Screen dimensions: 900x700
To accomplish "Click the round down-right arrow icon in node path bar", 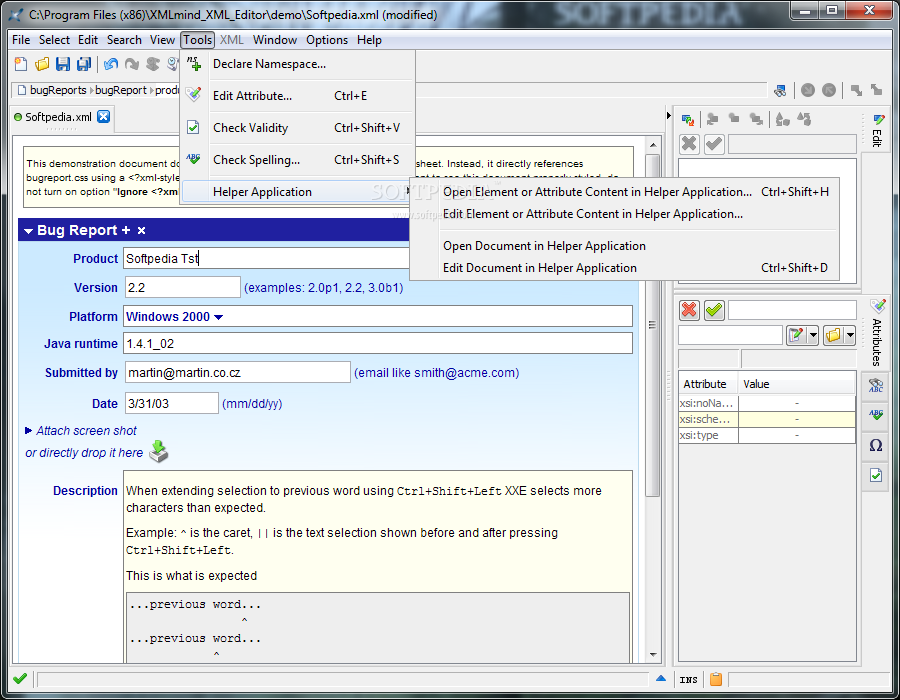I will click(808, 90).
